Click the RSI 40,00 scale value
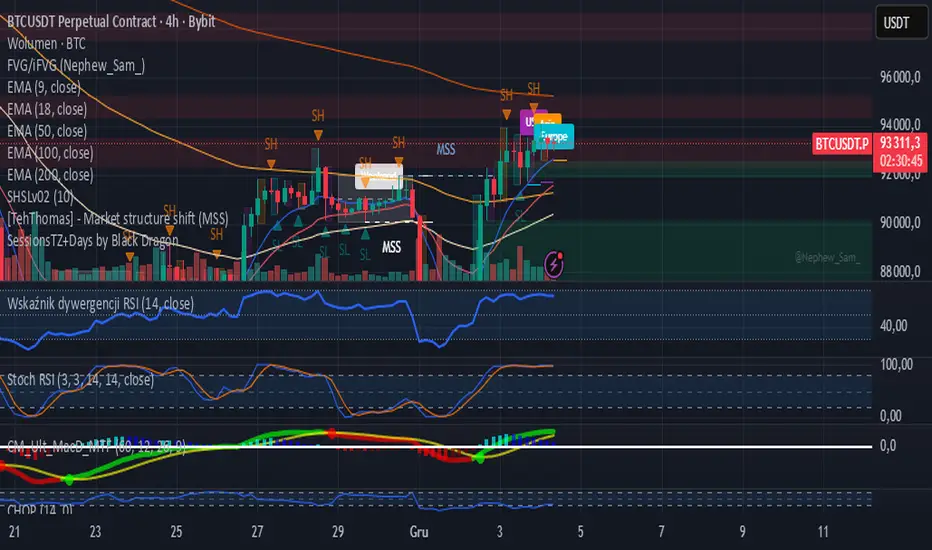The image size is (932, 550). coord(893,326)
